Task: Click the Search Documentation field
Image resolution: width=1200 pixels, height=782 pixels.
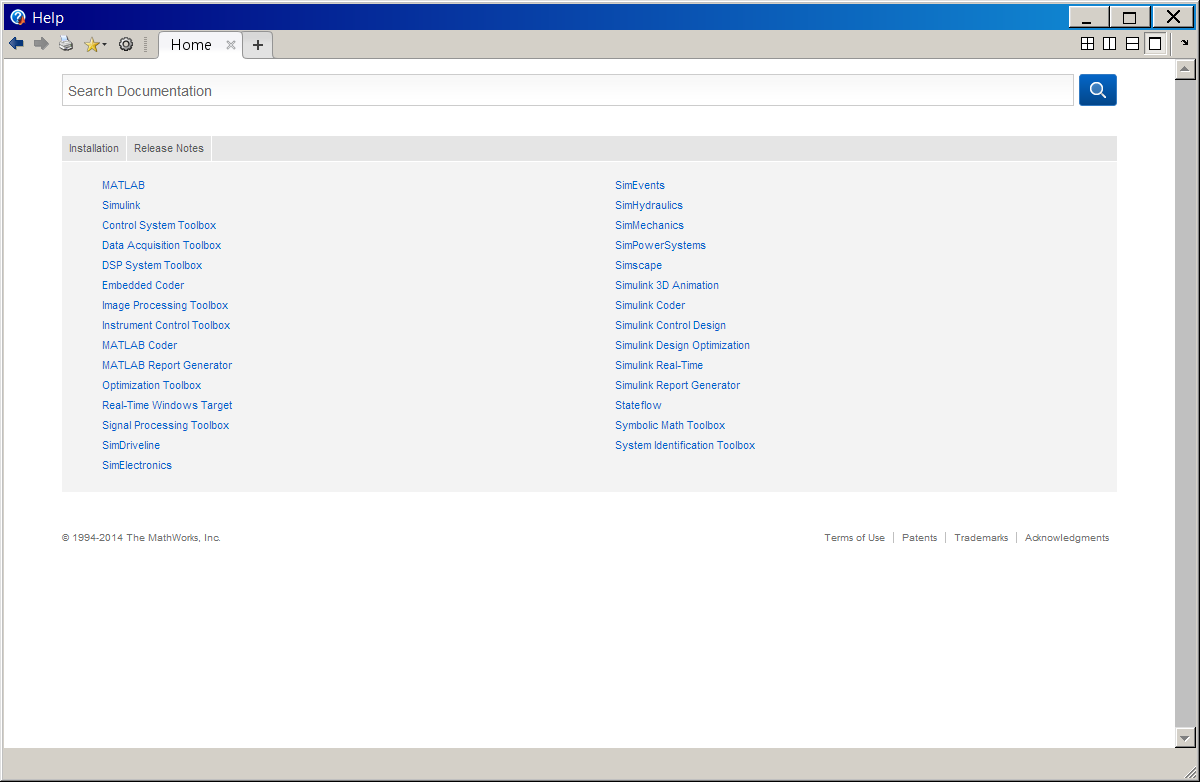Action: 568,91
